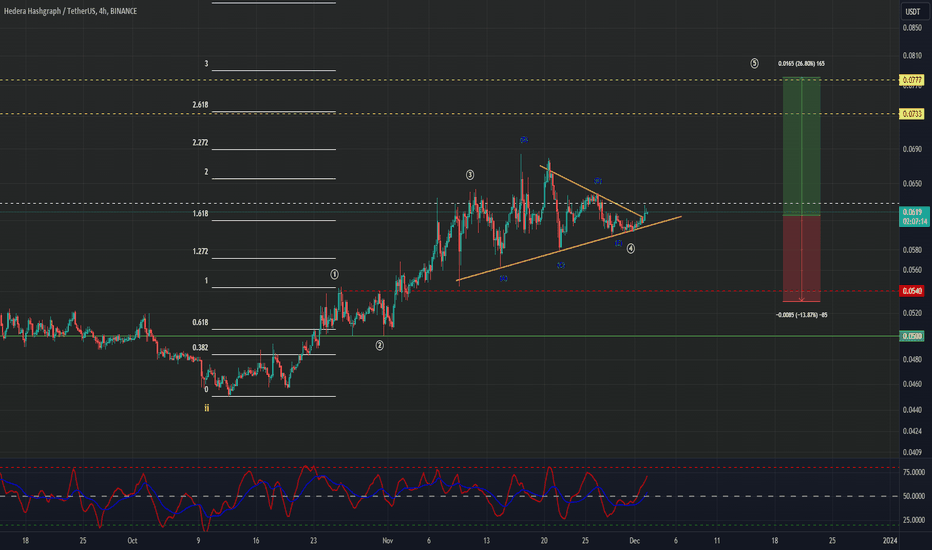This screenshot has height=550, width=932.
Task: Click the 0.0480 price axis value
Action: point(912,360)
